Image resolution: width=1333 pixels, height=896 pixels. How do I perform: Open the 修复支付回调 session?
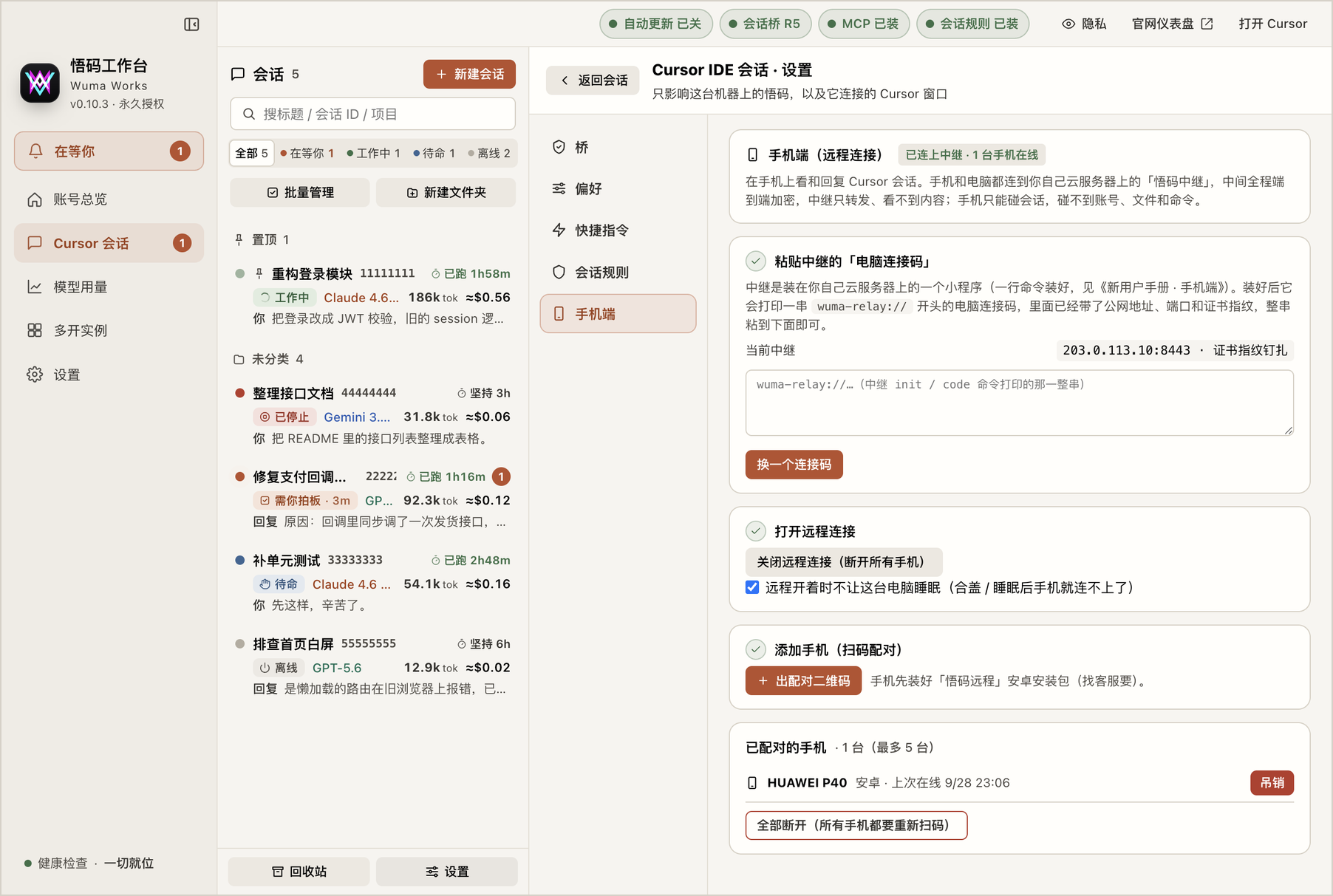click(372, 499)
